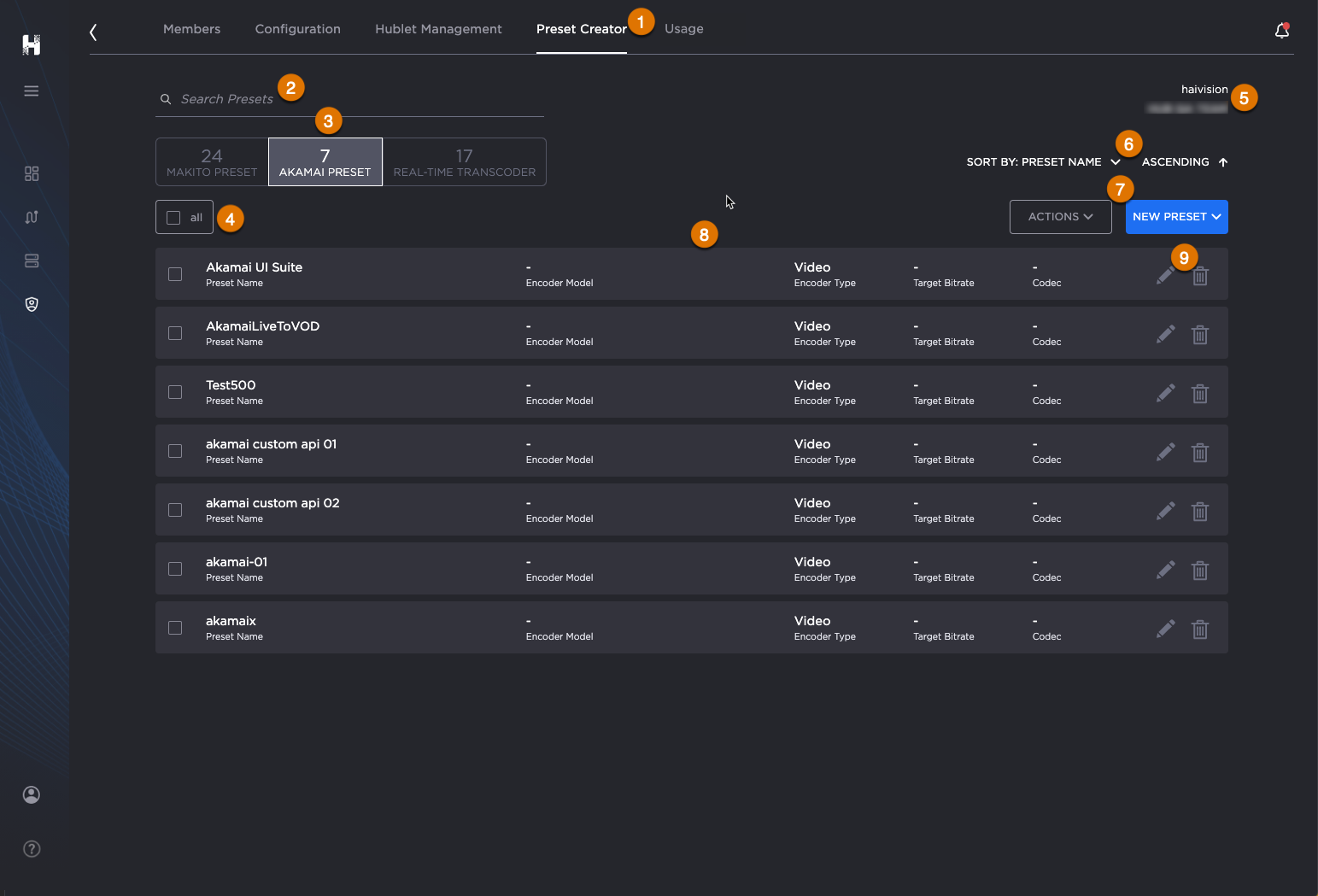Select the dashboard grid icon in sidebar

[32, 173]
